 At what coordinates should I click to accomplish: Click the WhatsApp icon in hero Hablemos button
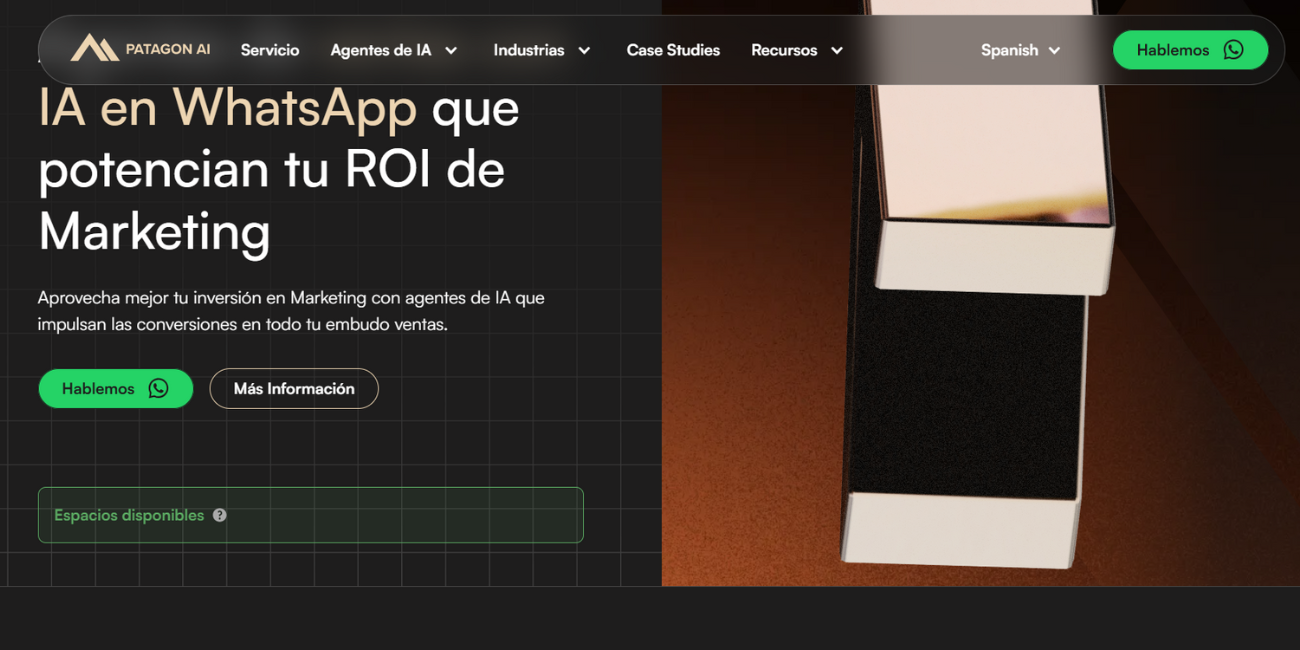[158, 388]
